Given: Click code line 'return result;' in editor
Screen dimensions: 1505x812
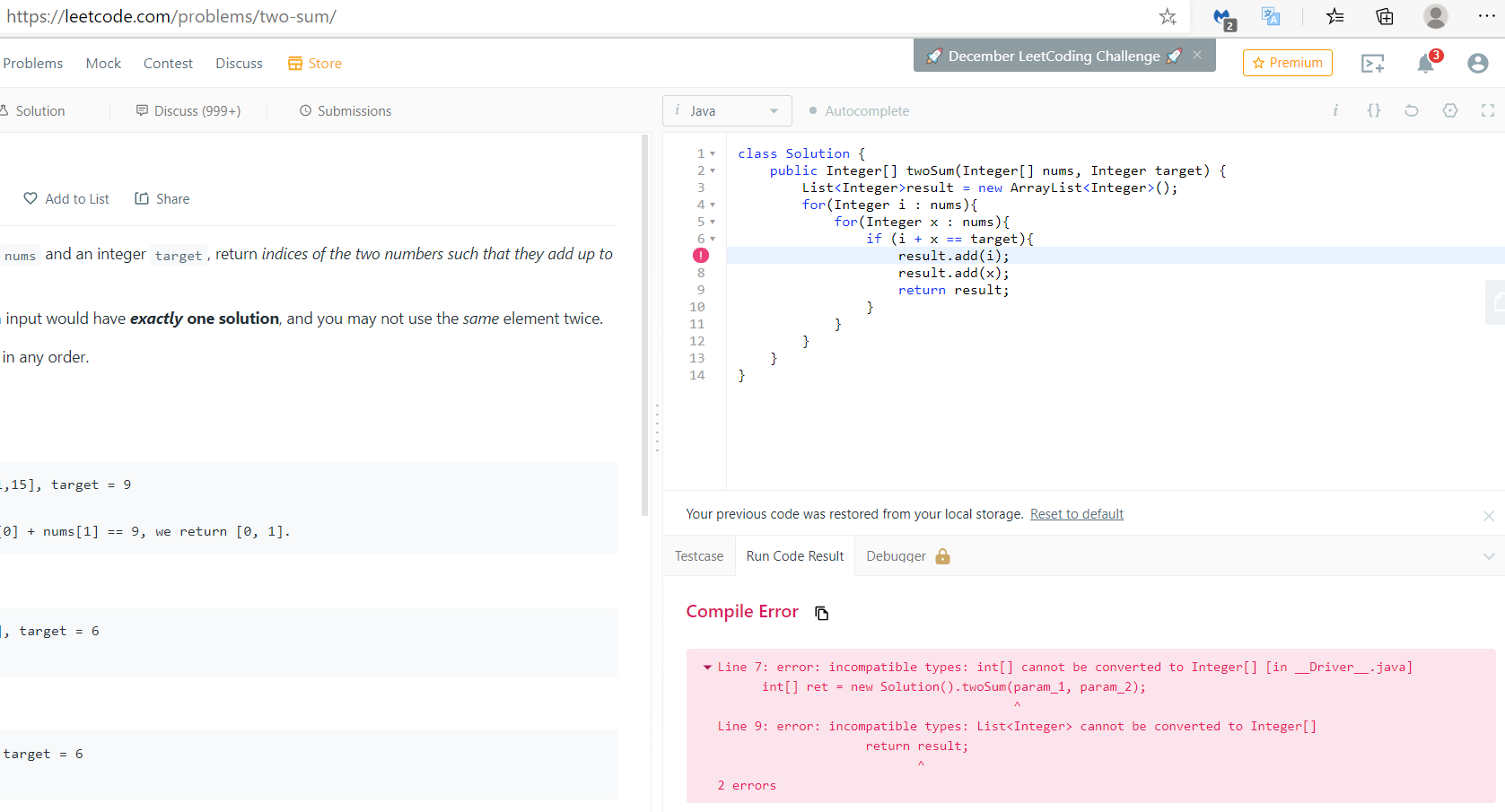Looking at the screenshot, I should point(953,290).
